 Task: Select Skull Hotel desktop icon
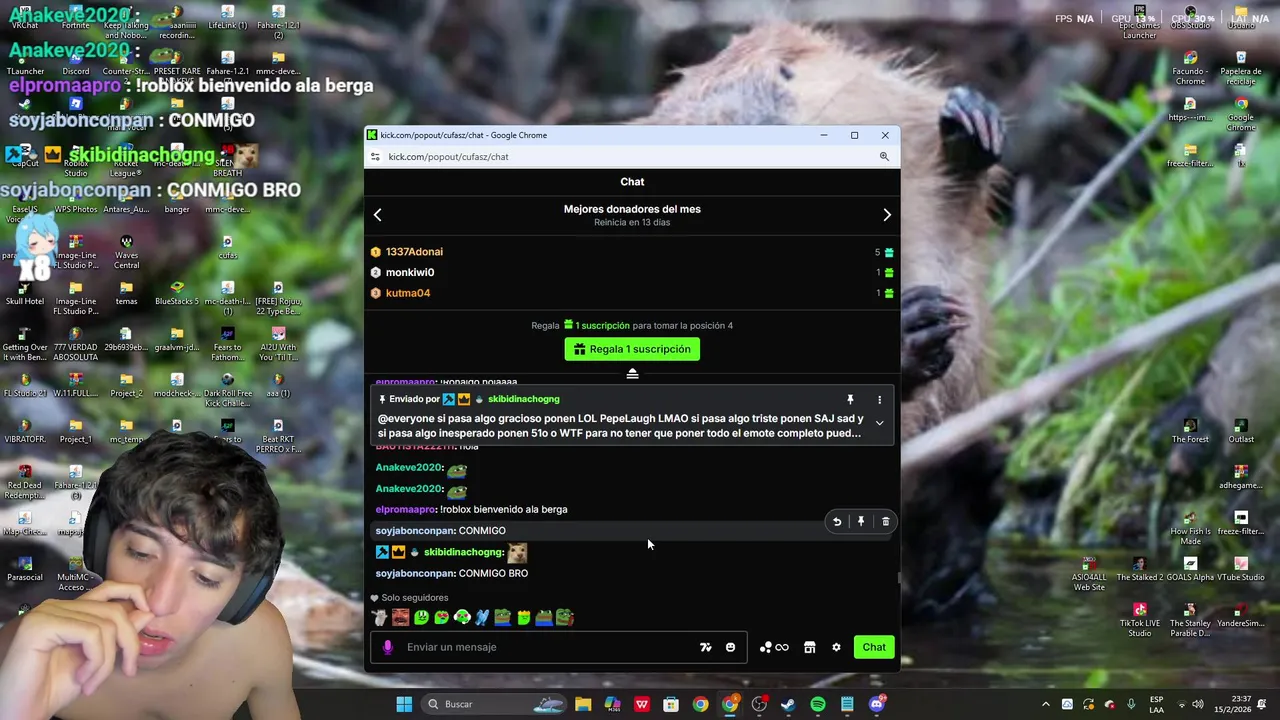25,293
